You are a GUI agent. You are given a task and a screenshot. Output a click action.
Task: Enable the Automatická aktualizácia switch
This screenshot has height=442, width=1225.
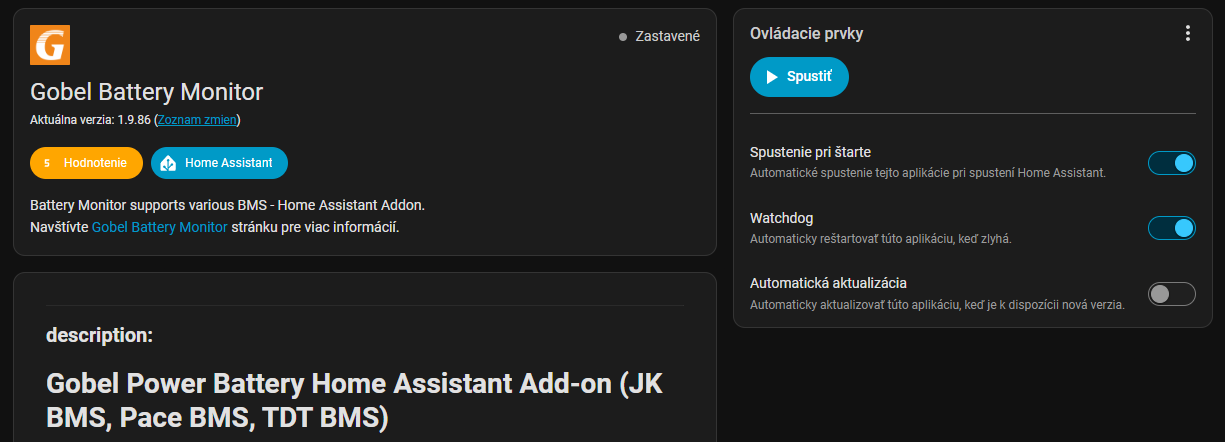1172,294
